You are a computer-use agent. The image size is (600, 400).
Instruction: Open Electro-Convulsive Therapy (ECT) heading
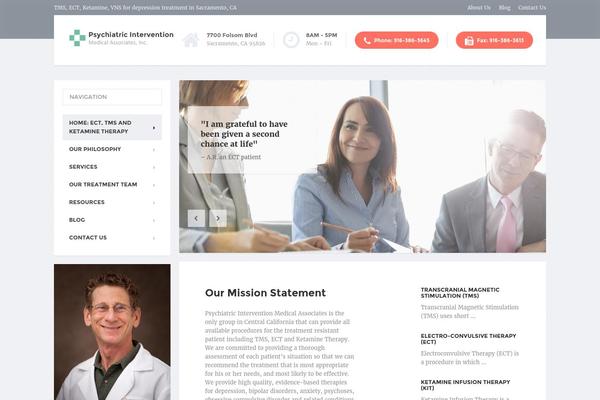click(468, 339)
